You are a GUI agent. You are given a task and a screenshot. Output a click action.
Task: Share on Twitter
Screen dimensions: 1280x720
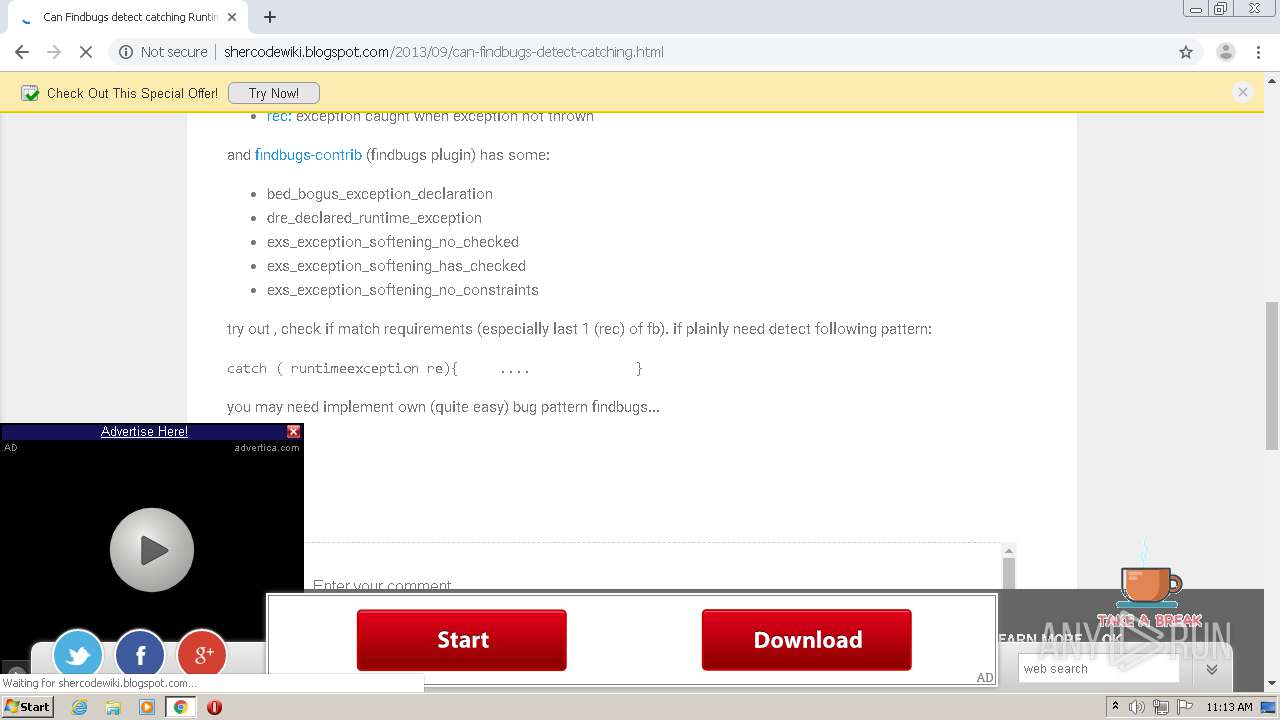78,655
